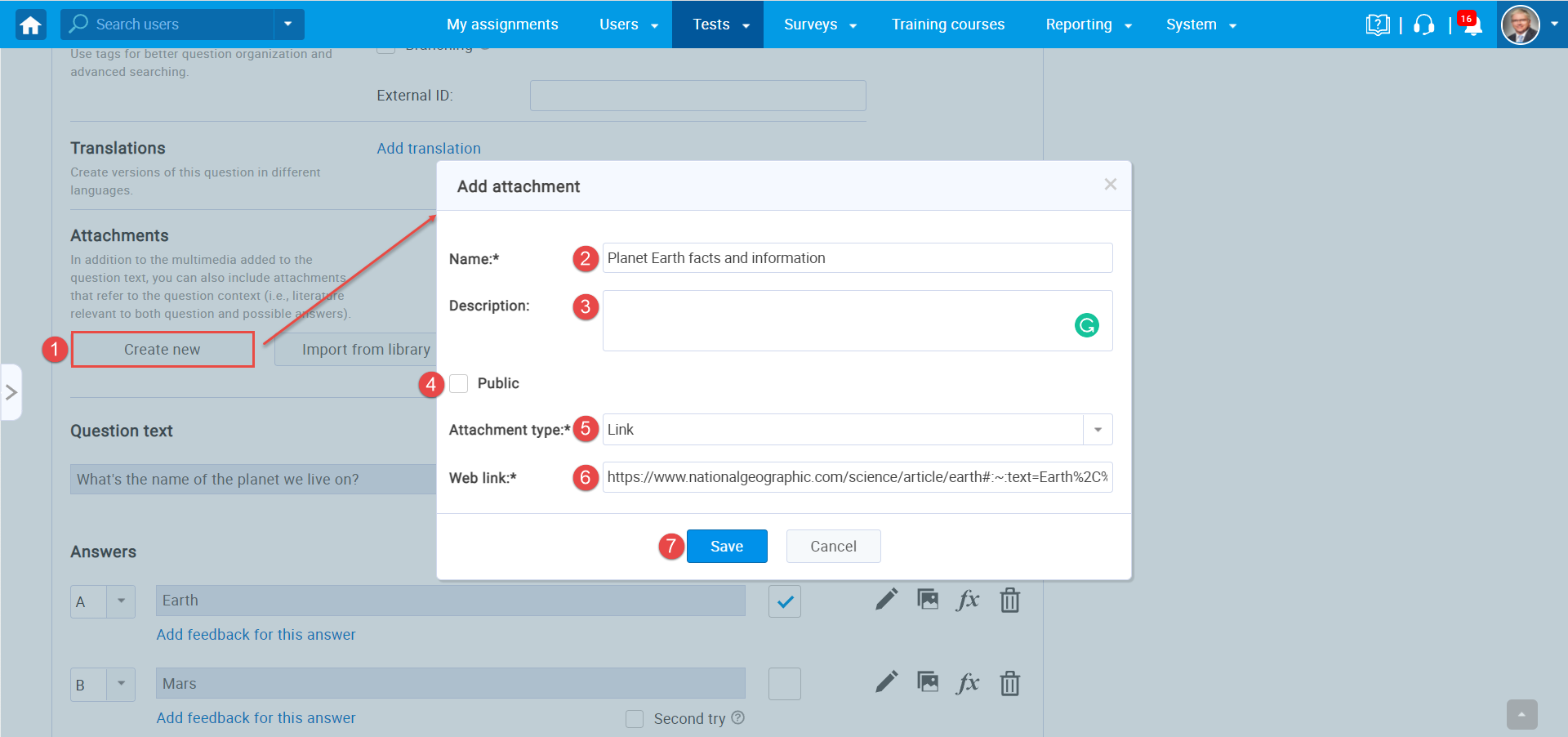Open the help book icon
The width and height of the screenshot is (1568, 737).
(x=1378, y=25)
